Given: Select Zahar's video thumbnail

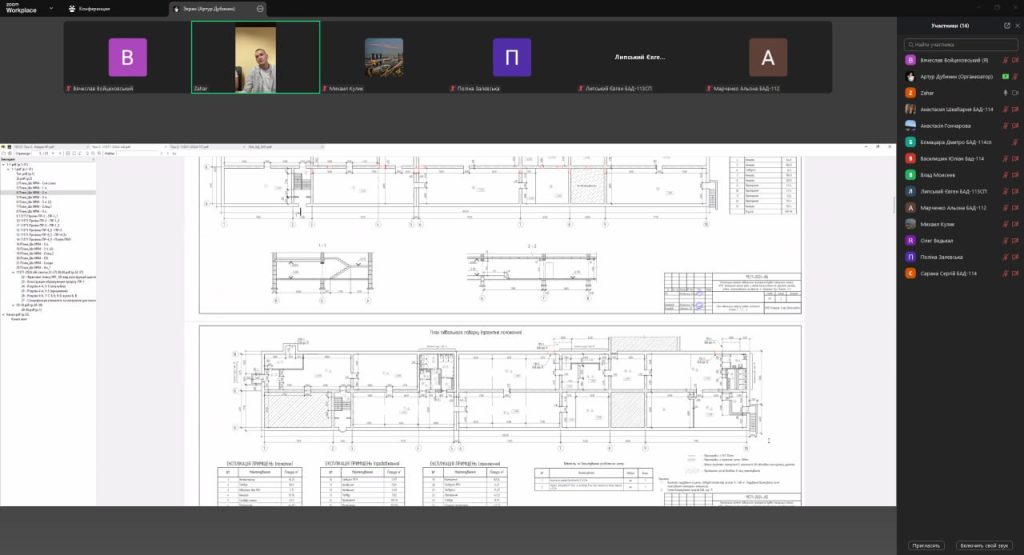Looking at the screenshot, I should point(255,58).
